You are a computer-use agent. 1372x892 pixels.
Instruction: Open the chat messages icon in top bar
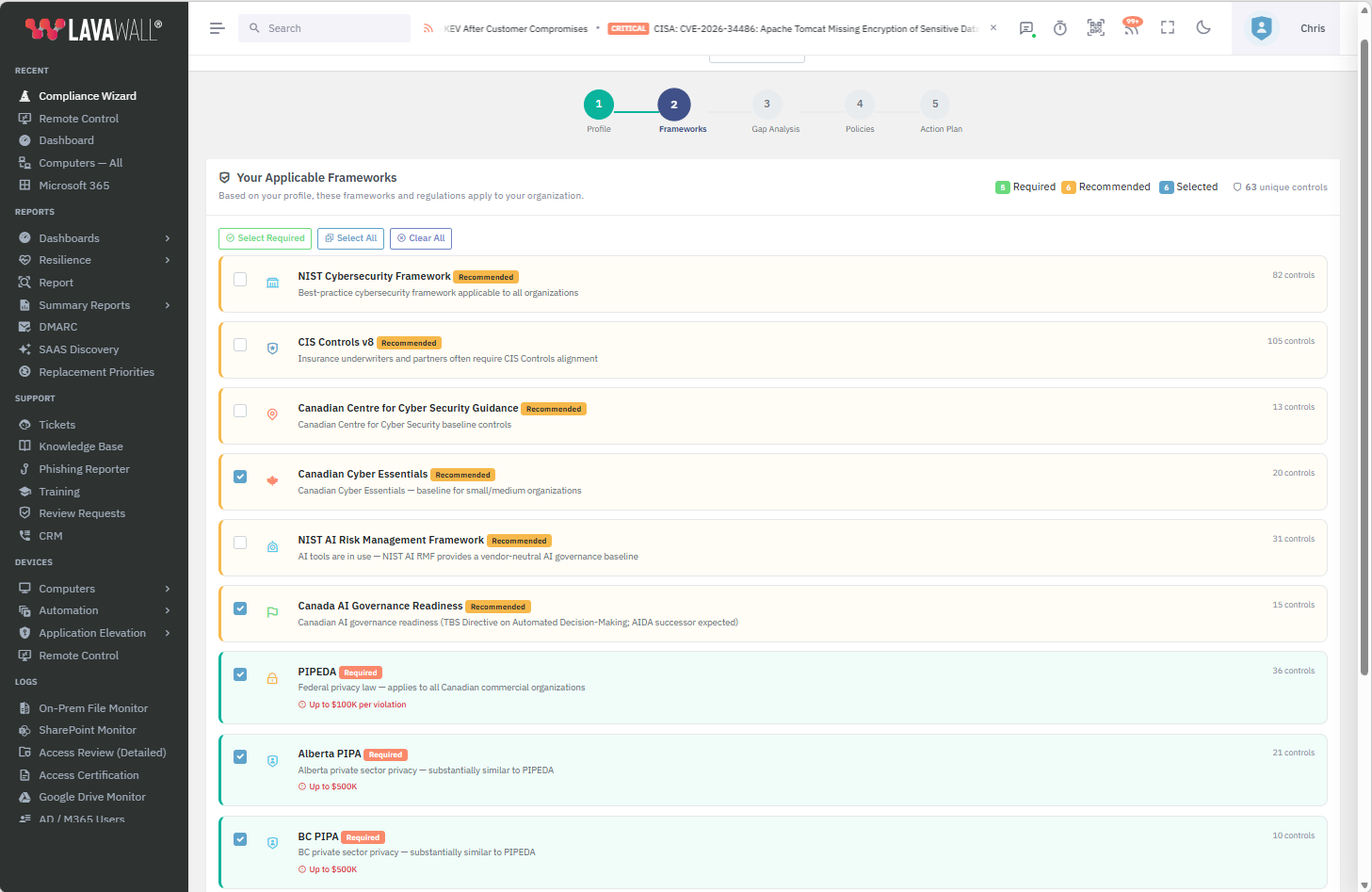coord(1026,28)
